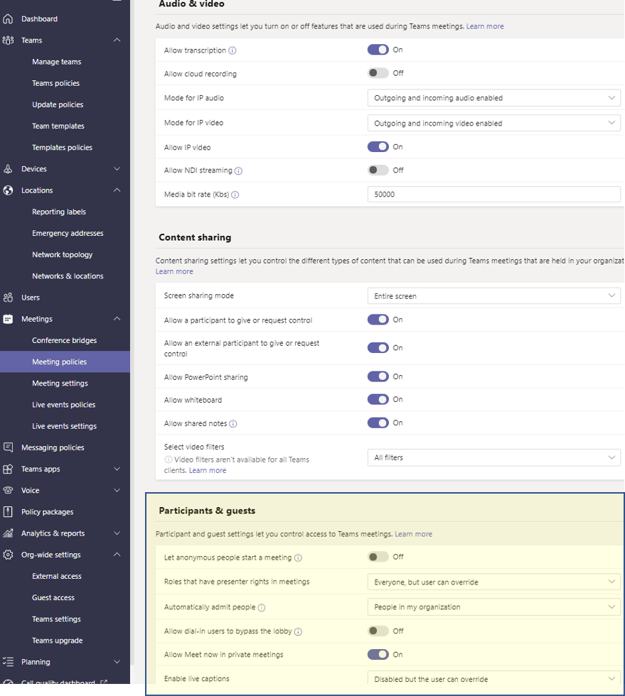Image resolution: width=625 pixels, height=696 pixels.
Task: Click Learn more link under Content sharing
Action: tap(174, 272)
